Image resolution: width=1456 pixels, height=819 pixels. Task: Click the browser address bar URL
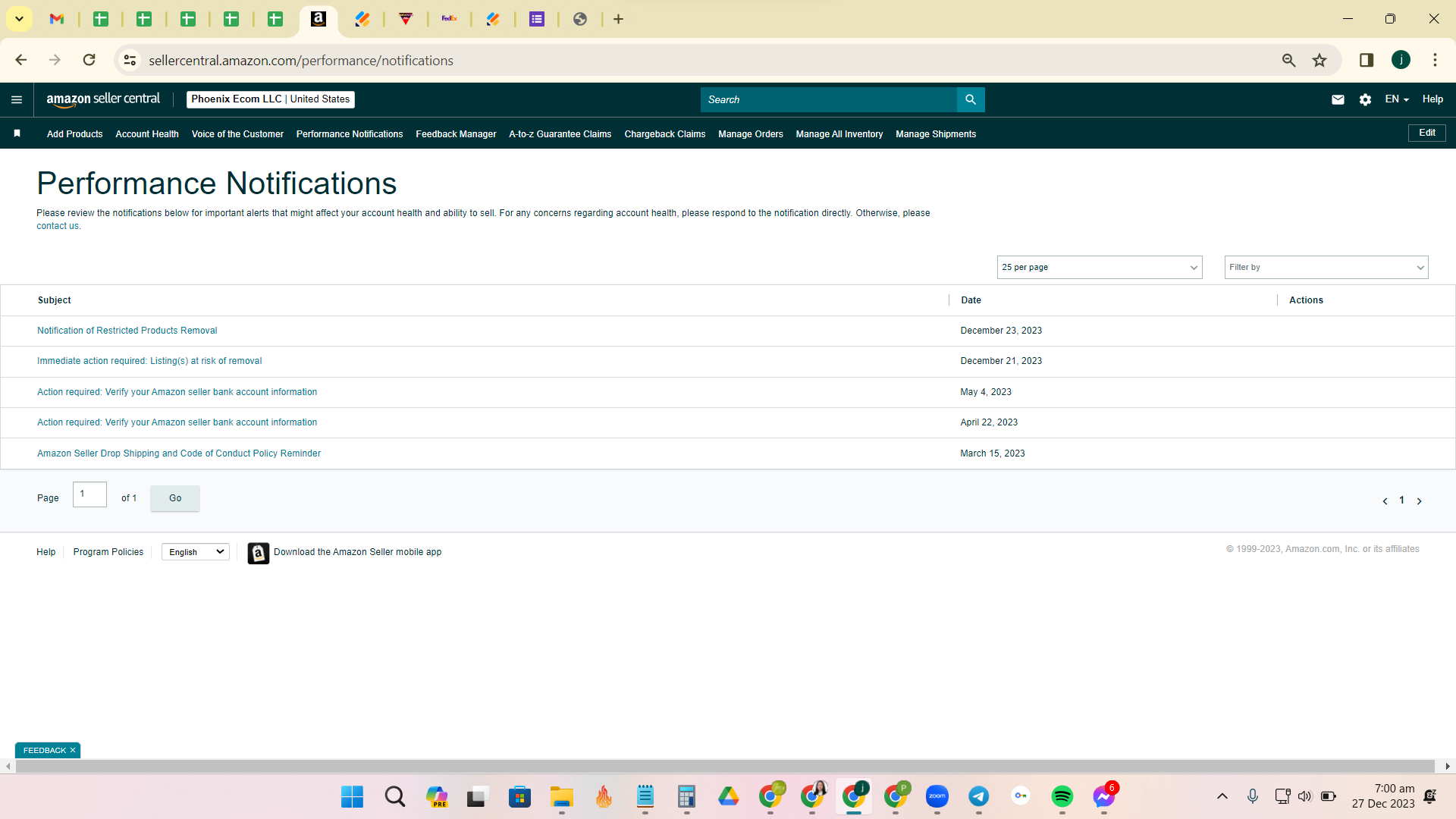point(301,61)
